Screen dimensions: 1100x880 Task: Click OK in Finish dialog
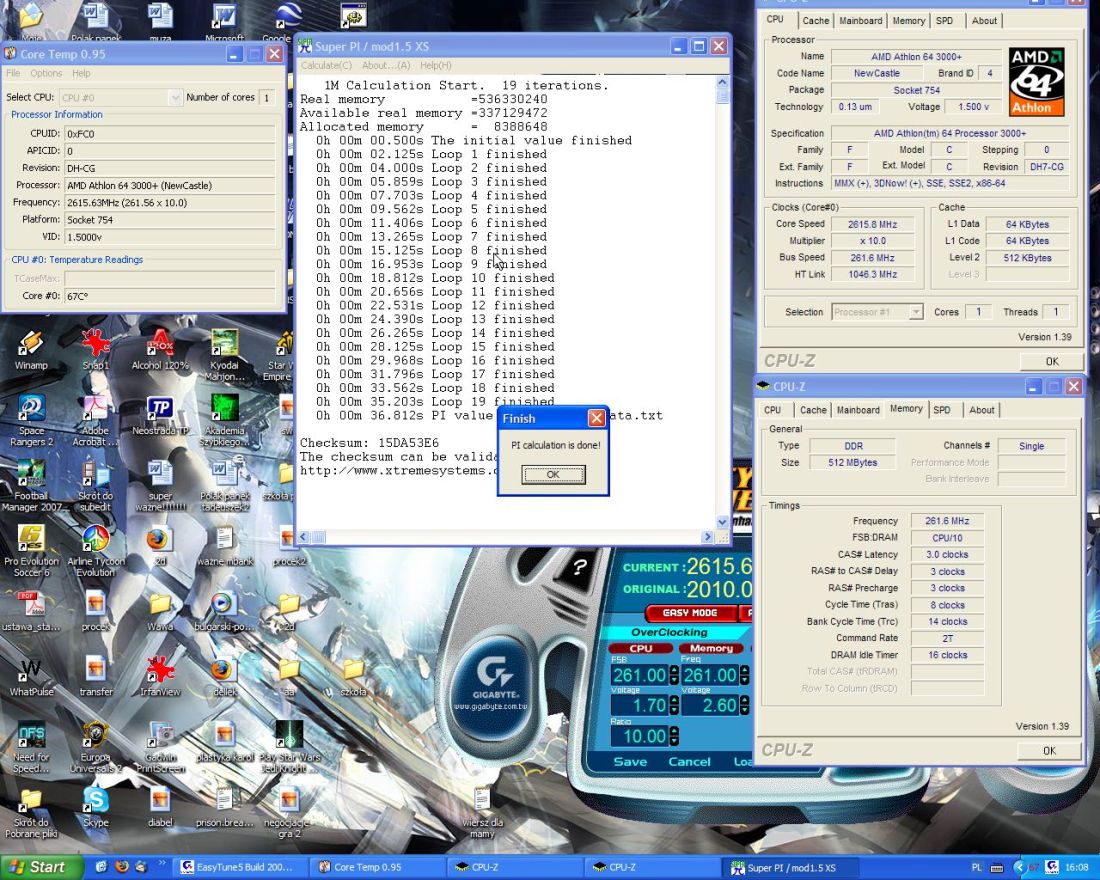[x=553, y=474]
